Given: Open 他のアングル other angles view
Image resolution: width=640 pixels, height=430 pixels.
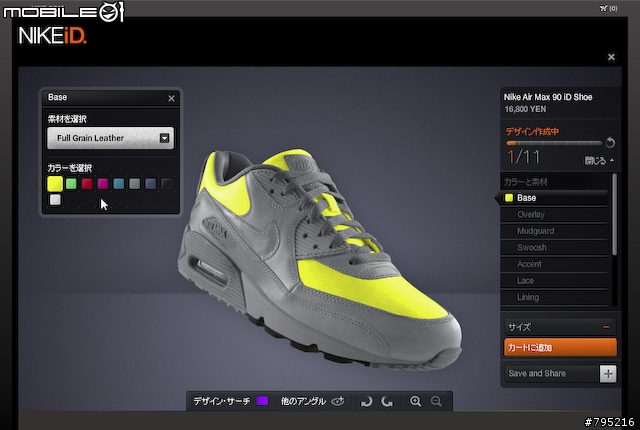Looking at the screenshot, I should [x=312, y=401].
